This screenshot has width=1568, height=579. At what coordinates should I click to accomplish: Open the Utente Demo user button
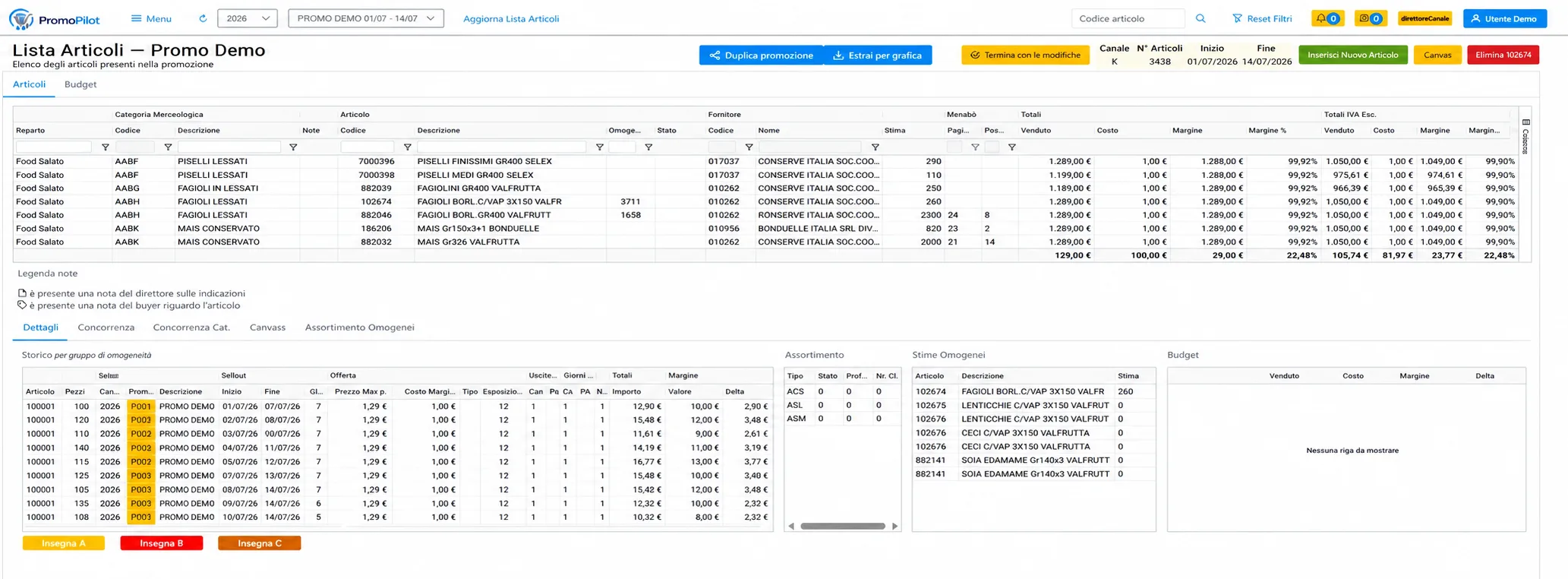coord(1504,18)
